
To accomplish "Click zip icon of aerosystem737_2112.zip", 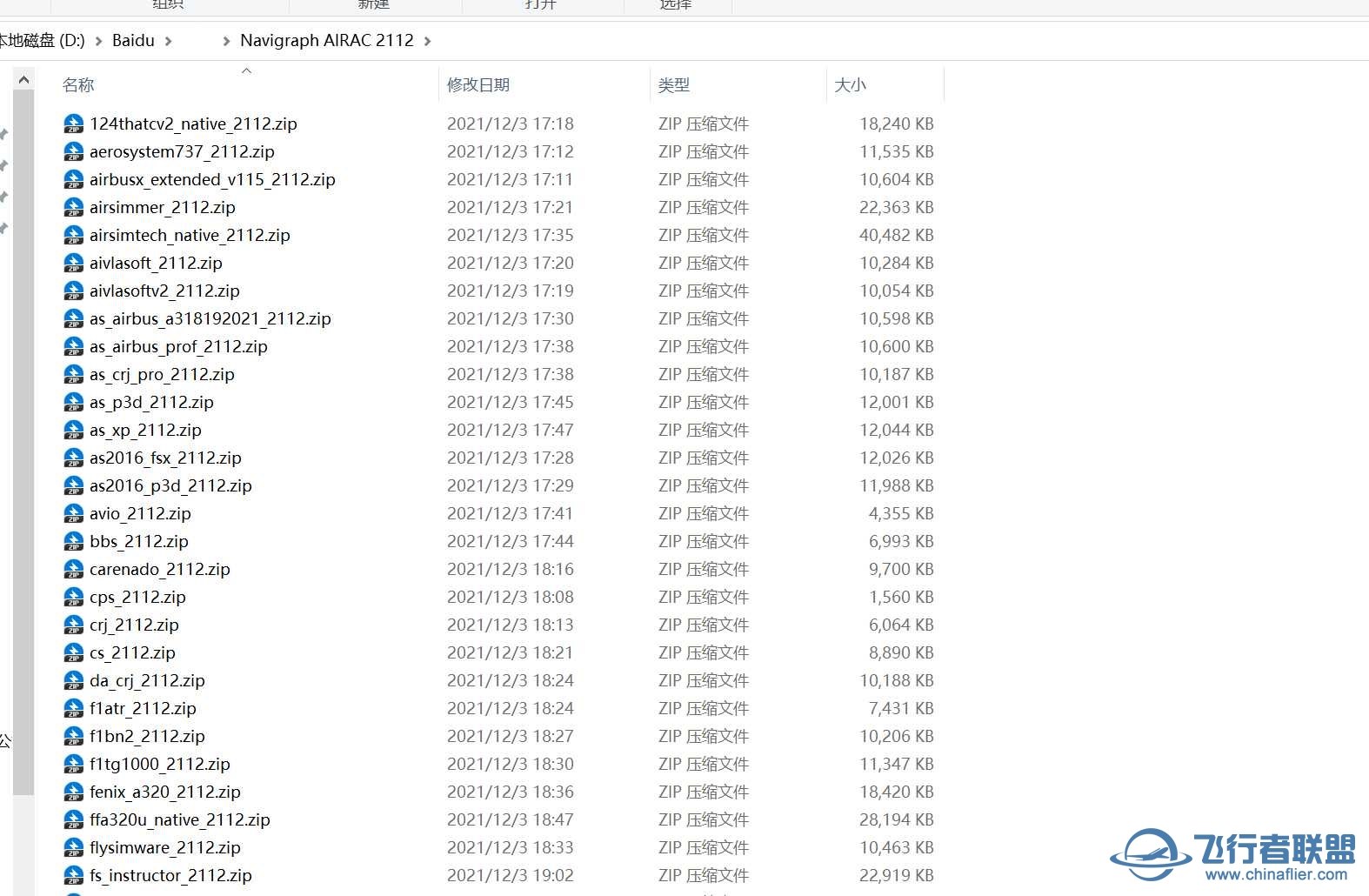I will (74, 151).
